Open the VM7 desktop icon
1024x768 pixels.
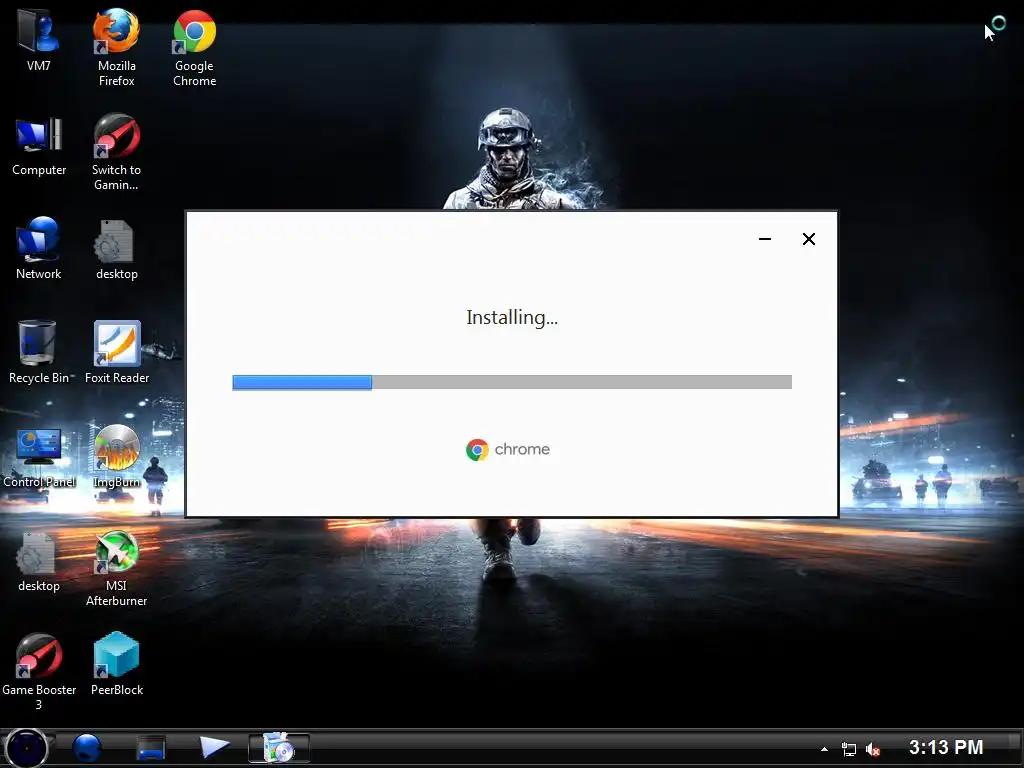(x=38, y=39)
